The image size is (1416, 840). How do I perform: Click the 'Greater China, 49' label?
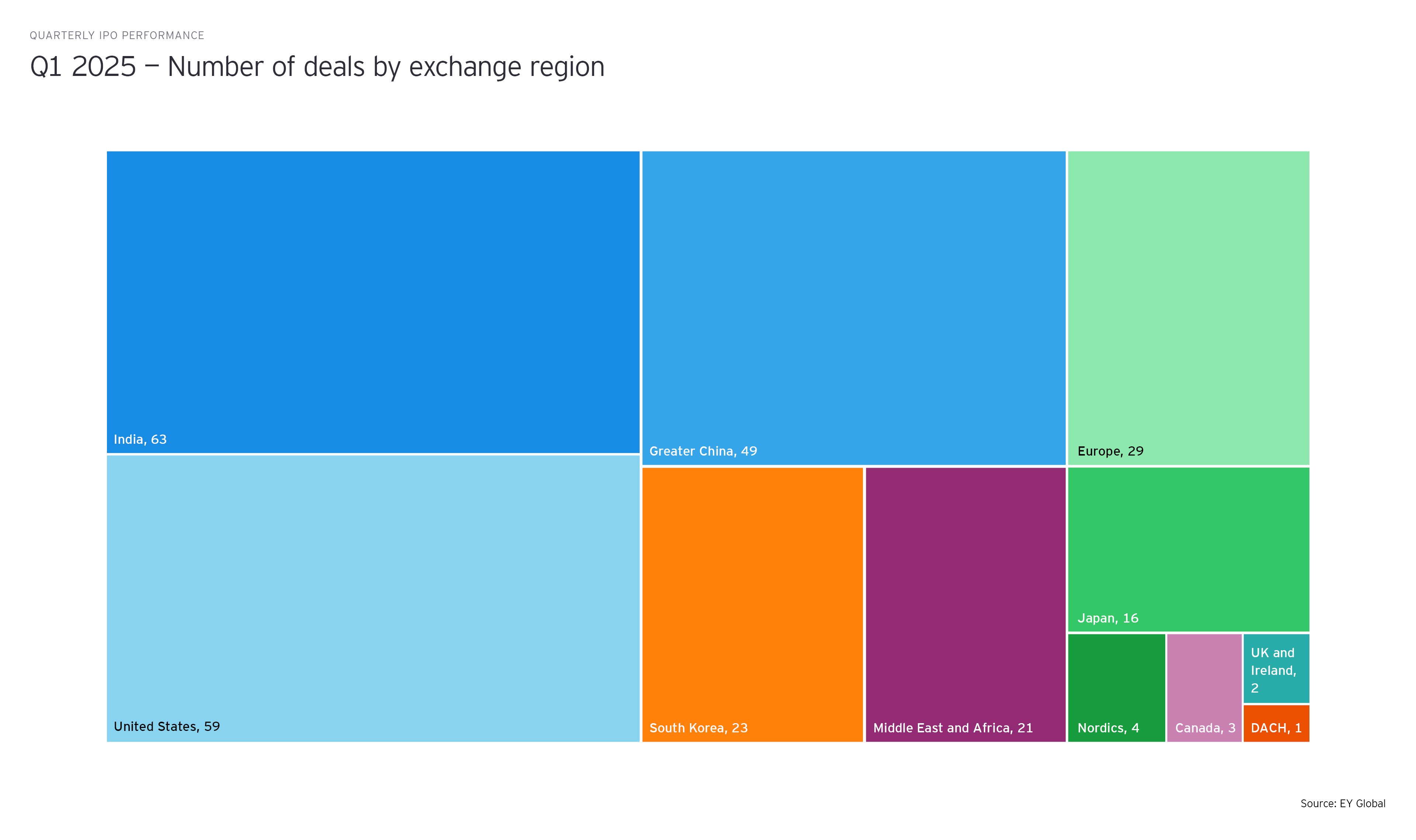702,452
